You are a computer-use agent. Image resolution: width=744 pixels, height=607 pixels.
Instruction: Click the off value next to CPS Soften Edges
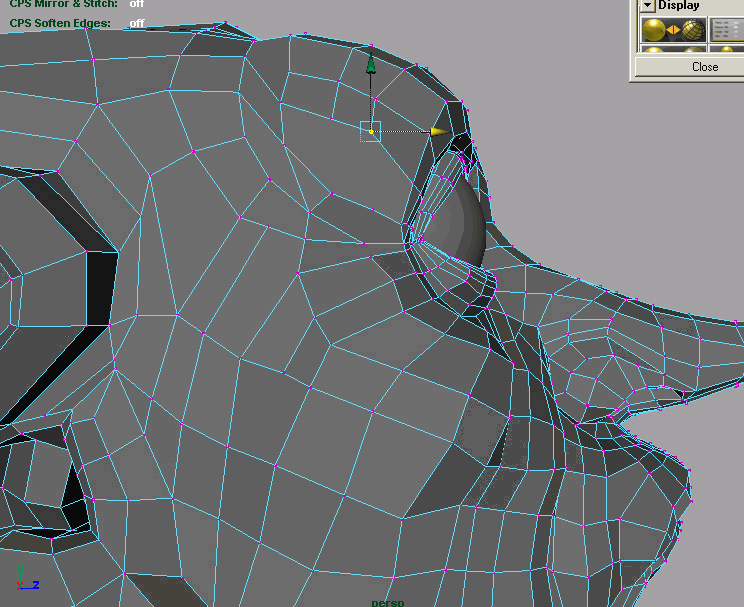pyautogui.click(x=137, y=23)
